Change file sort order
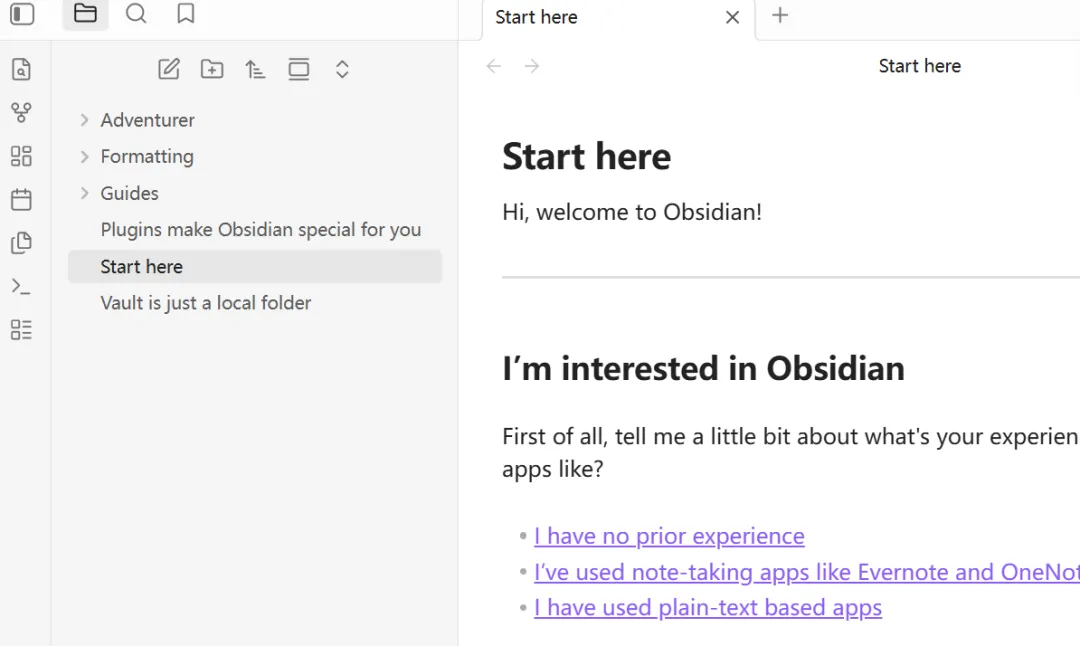 point(256,69)
